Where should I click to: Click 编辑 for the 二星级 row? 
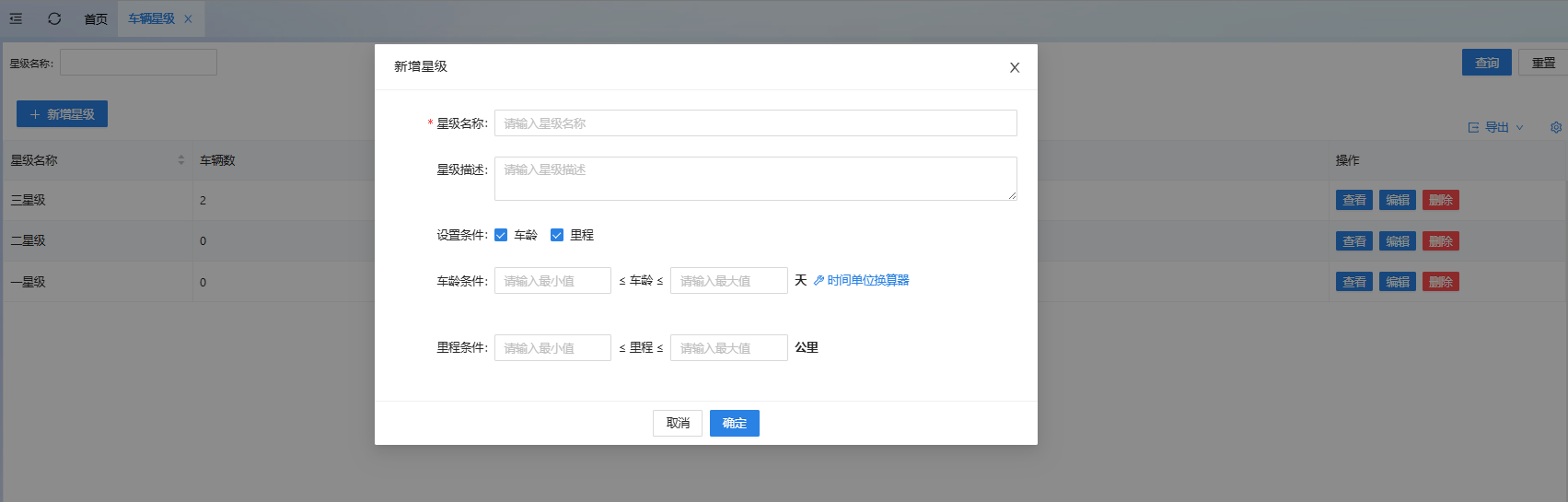1397,241
